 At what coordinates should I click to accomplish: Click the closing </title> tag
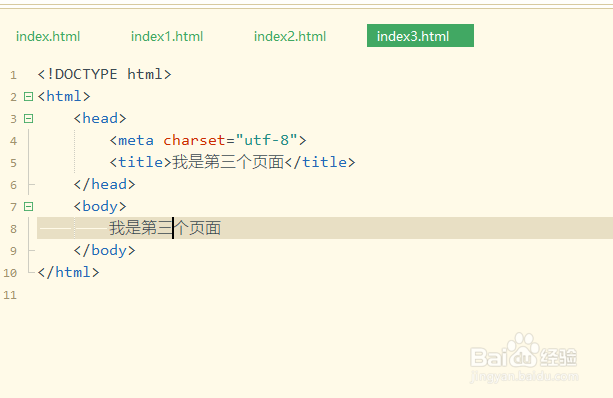[320, 162]
